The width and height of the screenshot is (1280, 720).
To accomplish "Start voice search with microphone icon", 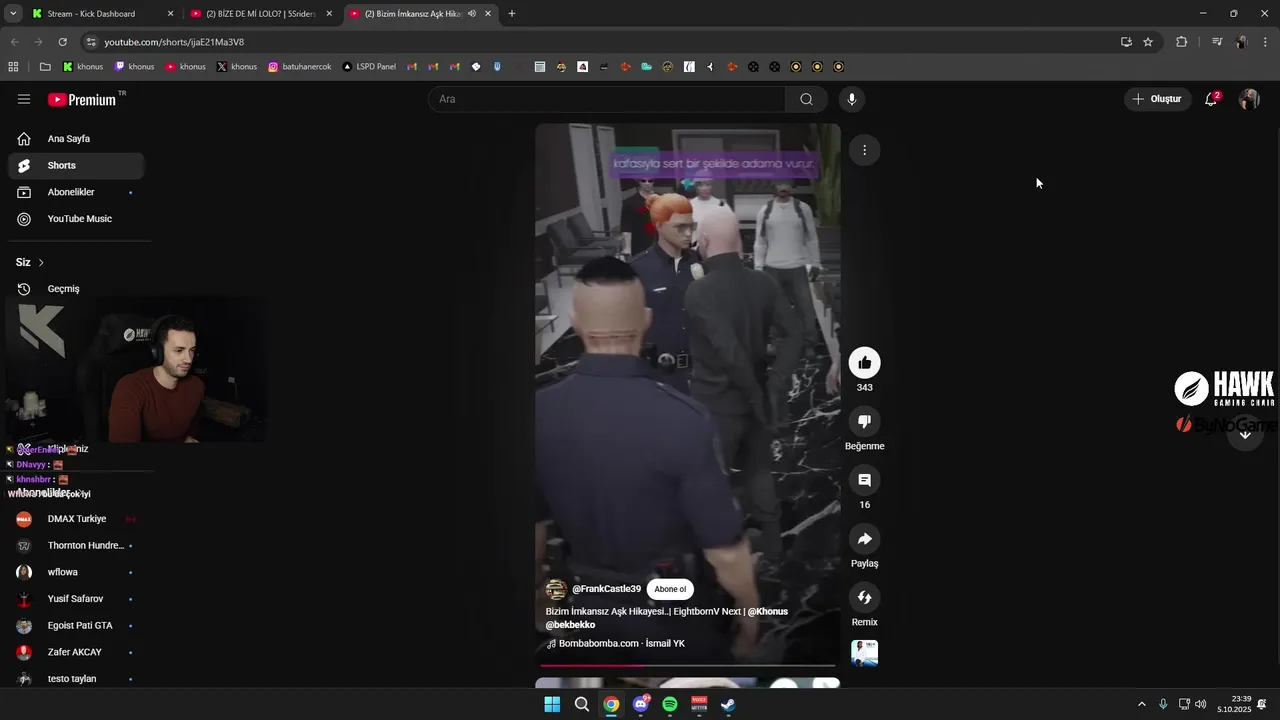I will coord(851,99).
